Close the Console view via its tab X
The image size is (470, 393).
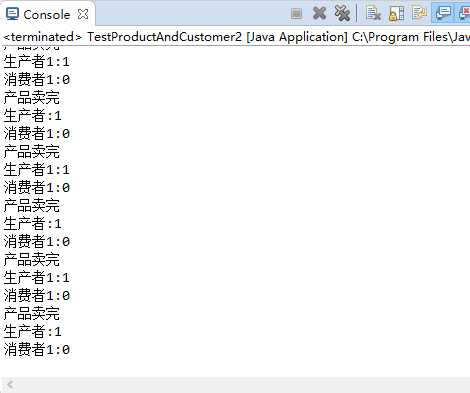pos(83,14)
